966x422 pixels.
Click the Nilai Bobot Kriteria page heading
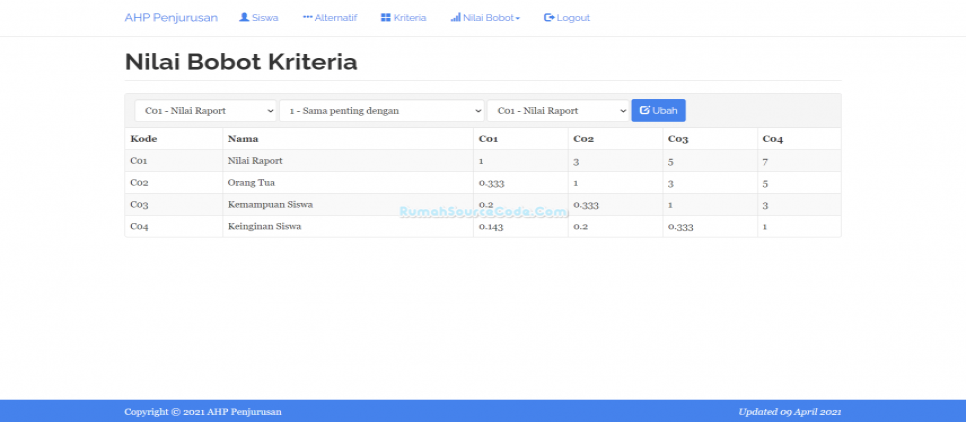241,62
